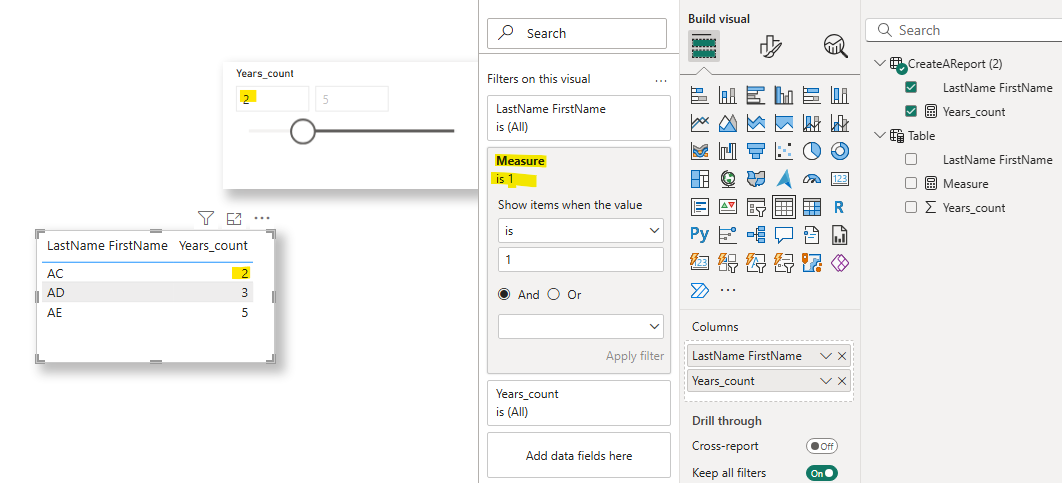
Task: Select the card (123) visual
Action: 840,179
